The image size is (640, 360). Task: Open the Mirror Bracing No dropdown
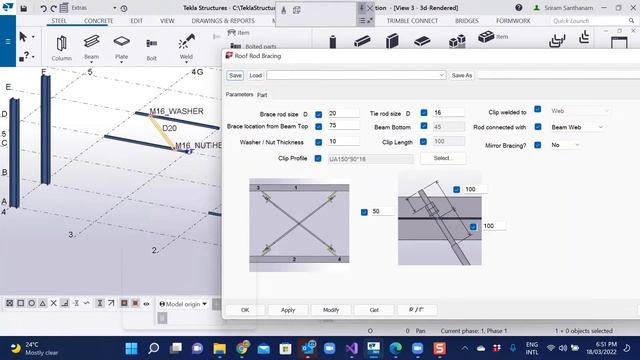pyautogui.click(x=565, y=145)
